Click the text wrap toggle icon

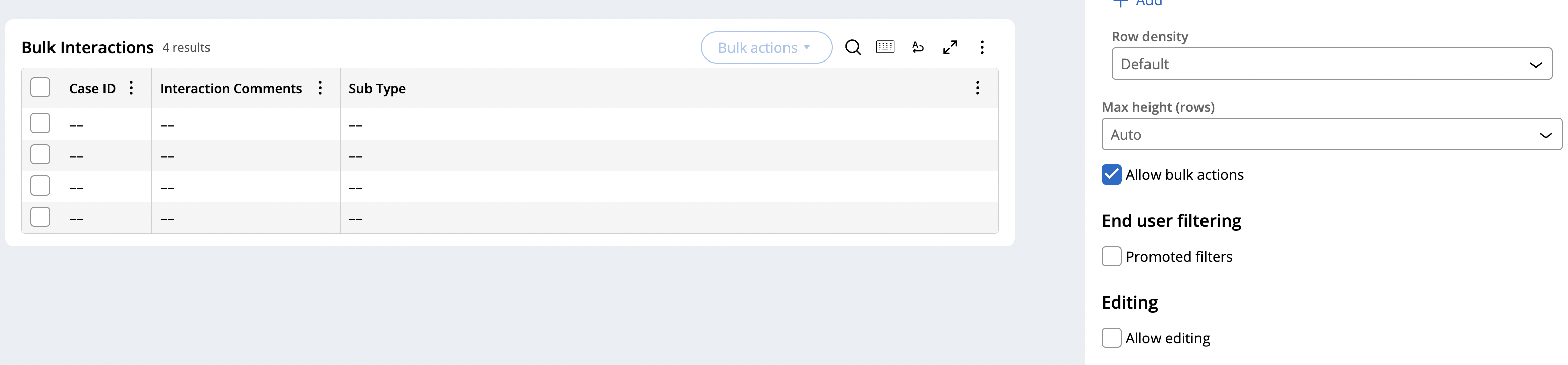click(x=918, y=47)
